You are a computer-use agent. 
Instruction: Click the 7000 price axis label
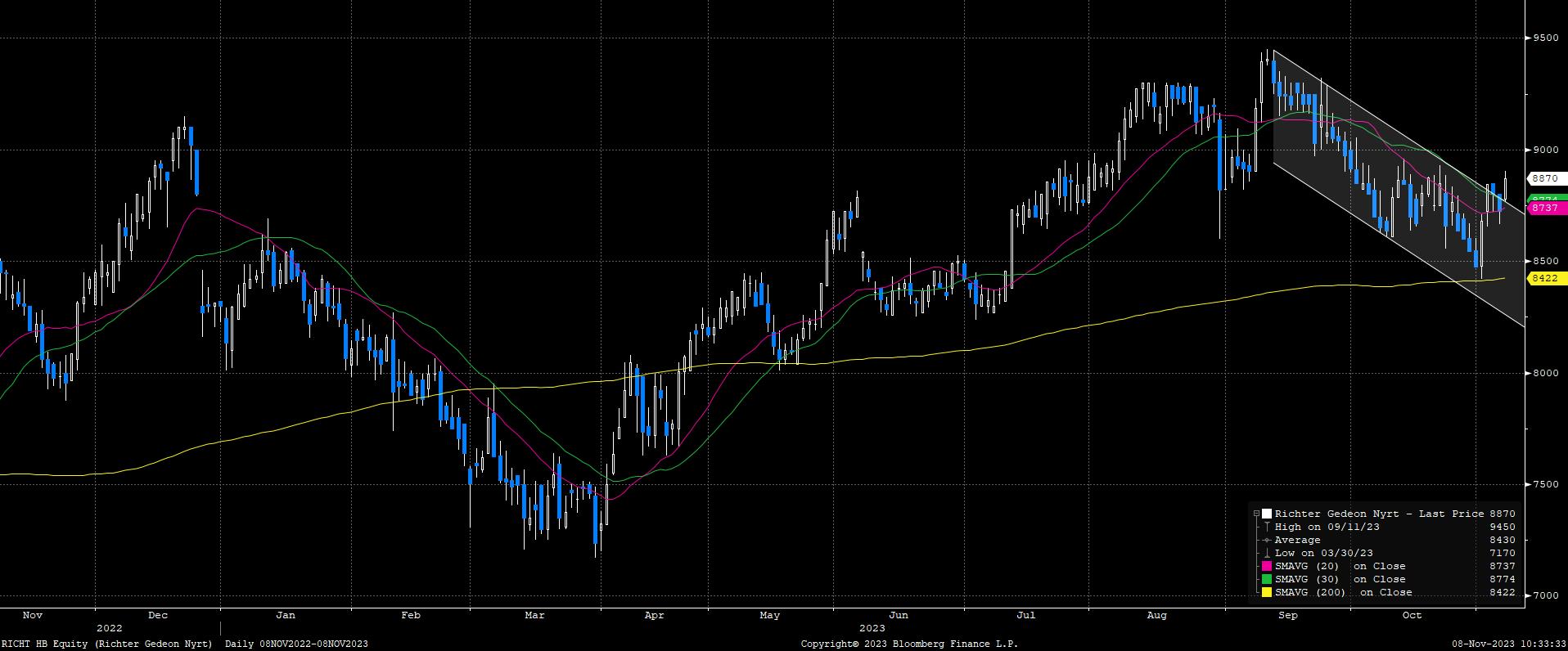tap(1544, 595)
